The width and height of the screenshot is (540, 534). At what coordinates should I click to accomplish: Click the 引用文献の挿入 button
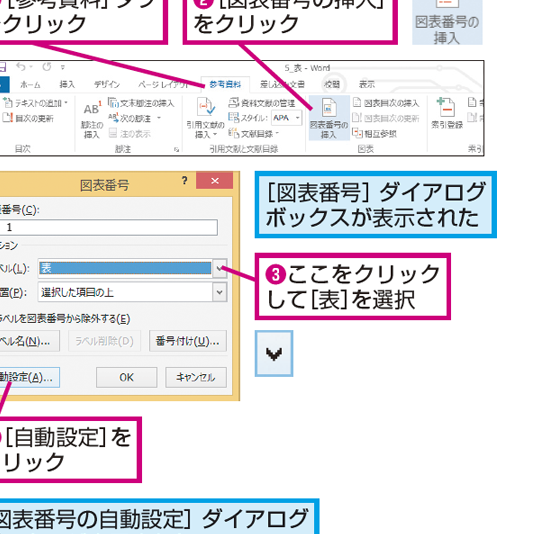tap(206, 118)
